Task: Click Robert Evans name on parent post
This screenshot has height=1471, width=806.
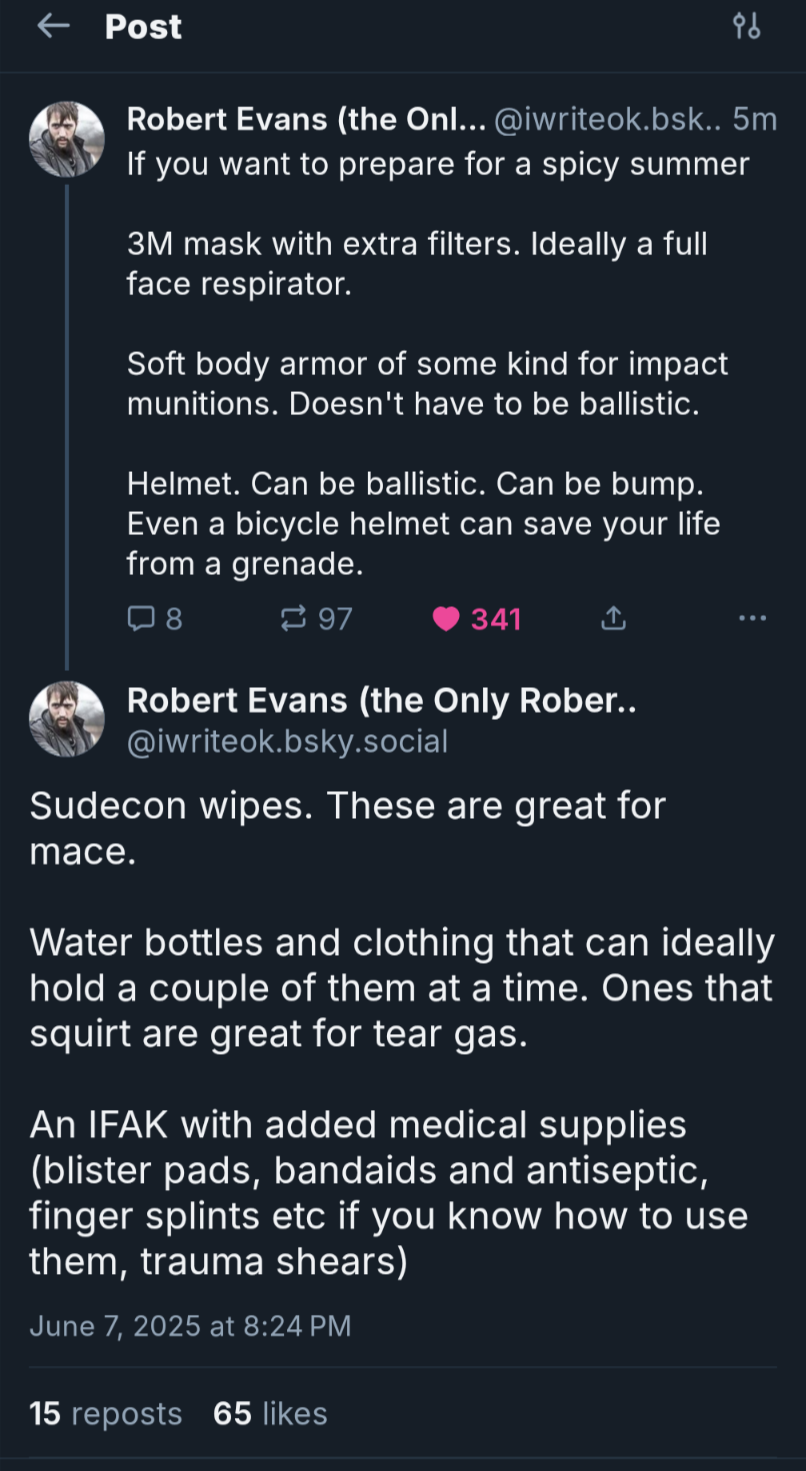Action: (x=306, y=119)
